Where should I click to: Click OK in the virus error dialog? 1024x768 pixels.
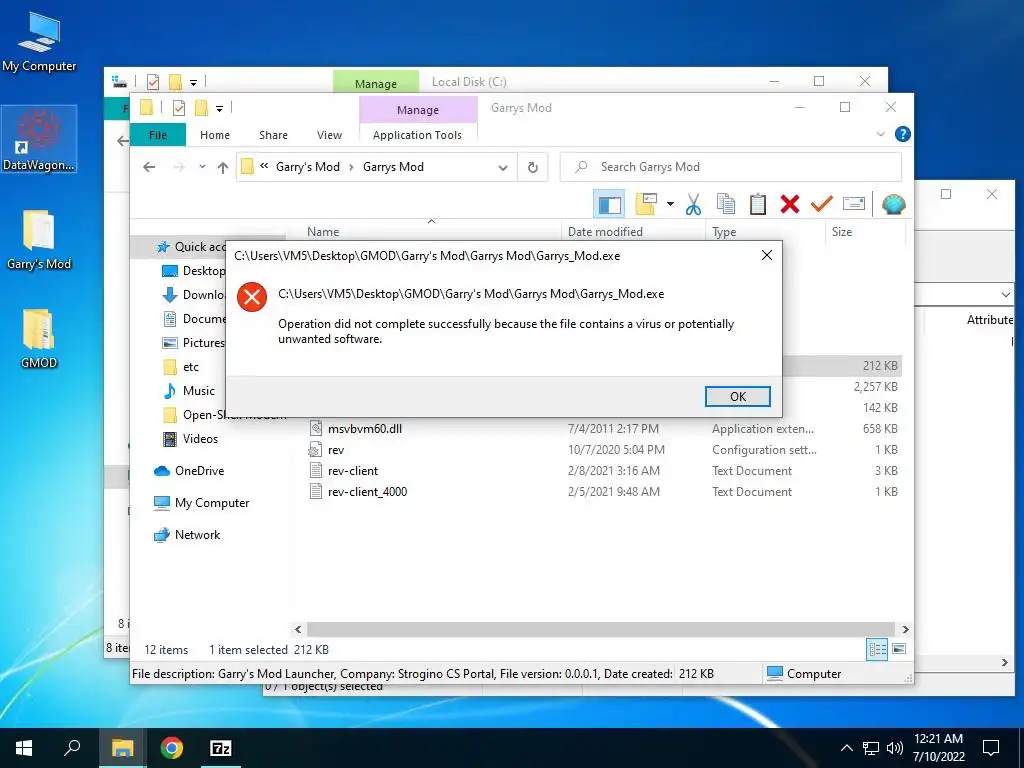[737, 396]
